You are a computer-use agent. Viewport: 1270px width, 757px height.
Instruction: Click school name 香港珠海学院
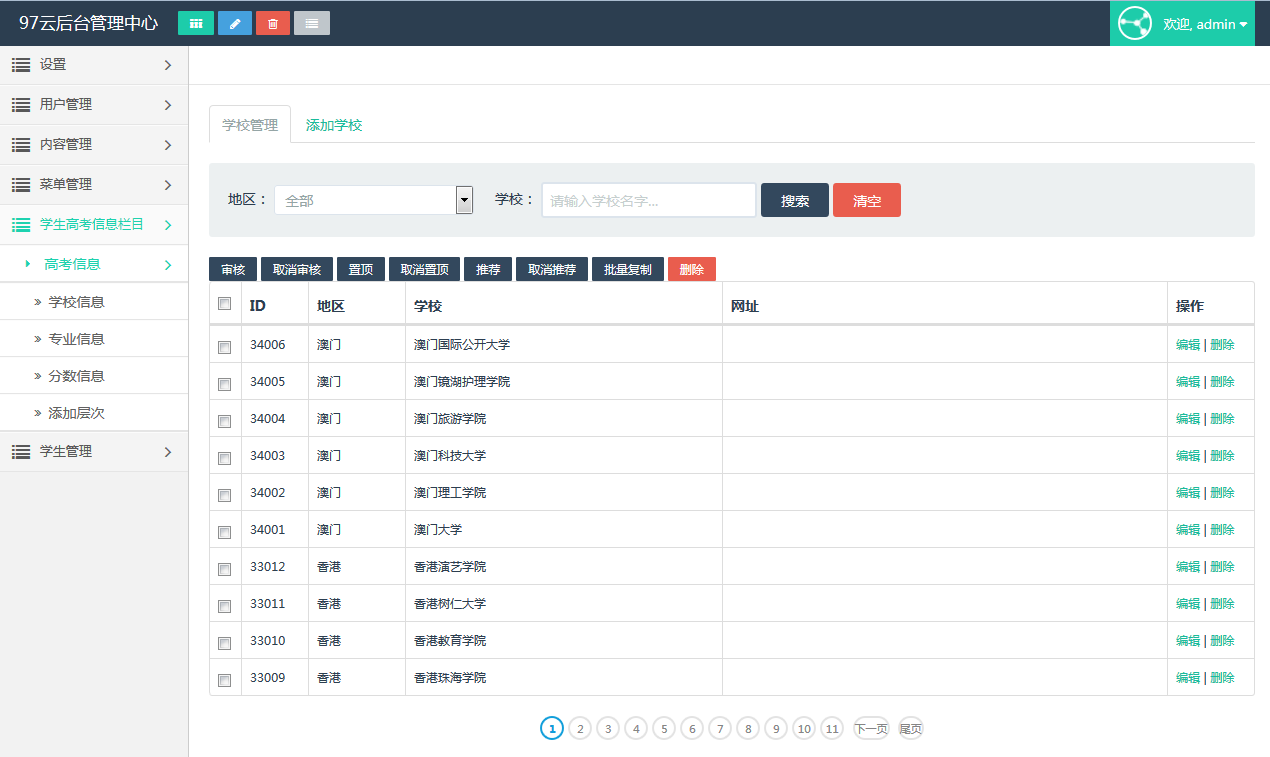coord(450,678)
